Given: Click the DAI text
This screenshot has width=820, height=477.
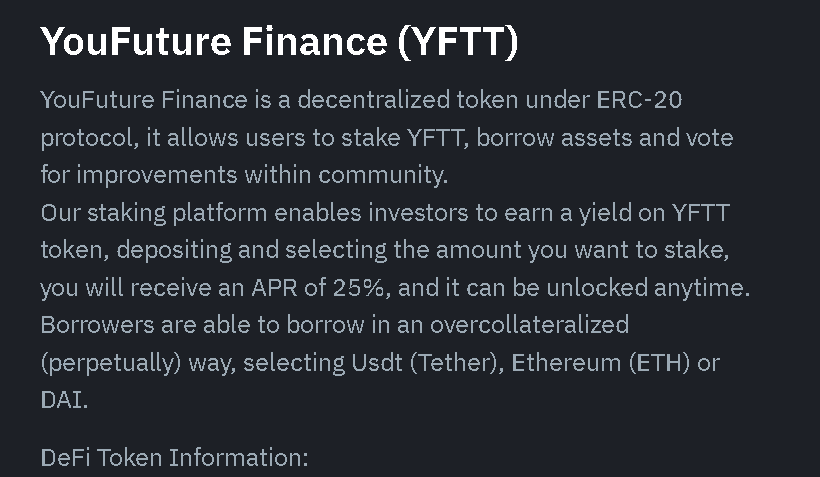Looking at the screenshot, I should click(64, 401).
